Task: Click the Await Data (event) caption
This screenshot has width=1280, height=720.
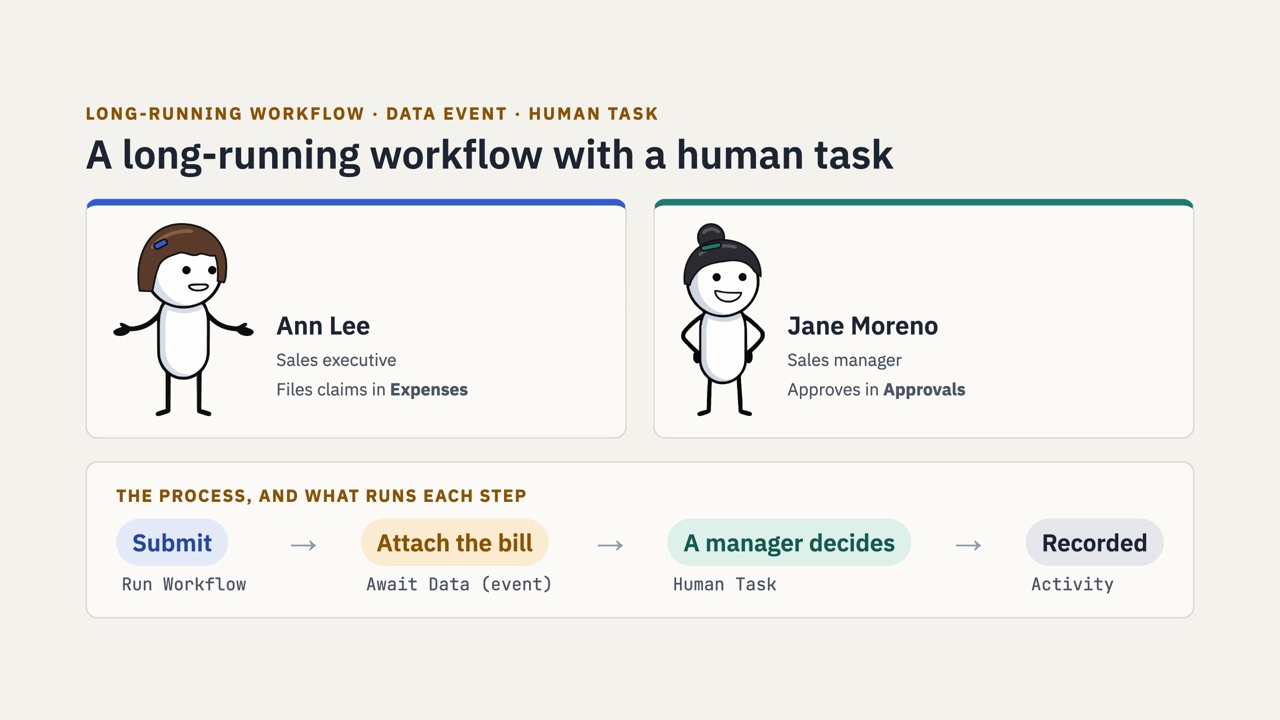Action: click(x=459, y=584)
